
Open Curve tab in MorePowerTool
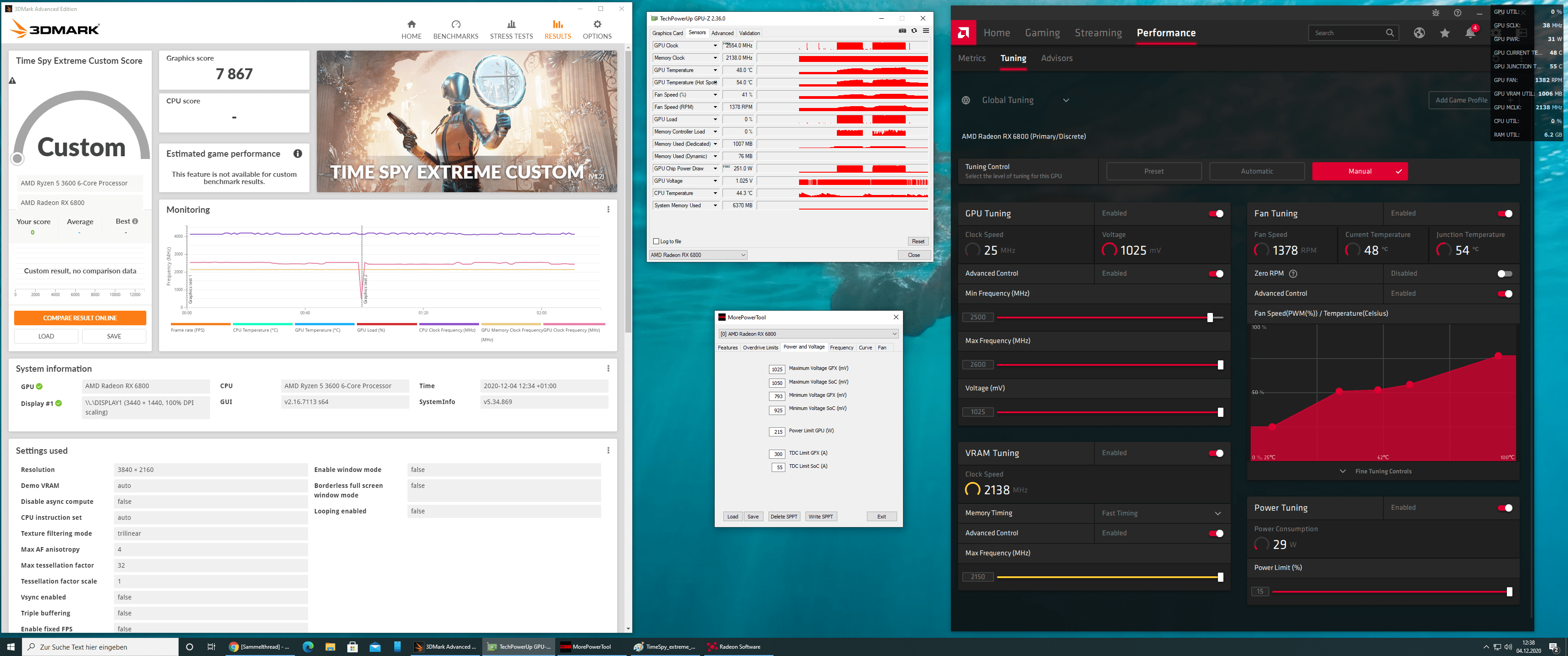click(865, 348)
